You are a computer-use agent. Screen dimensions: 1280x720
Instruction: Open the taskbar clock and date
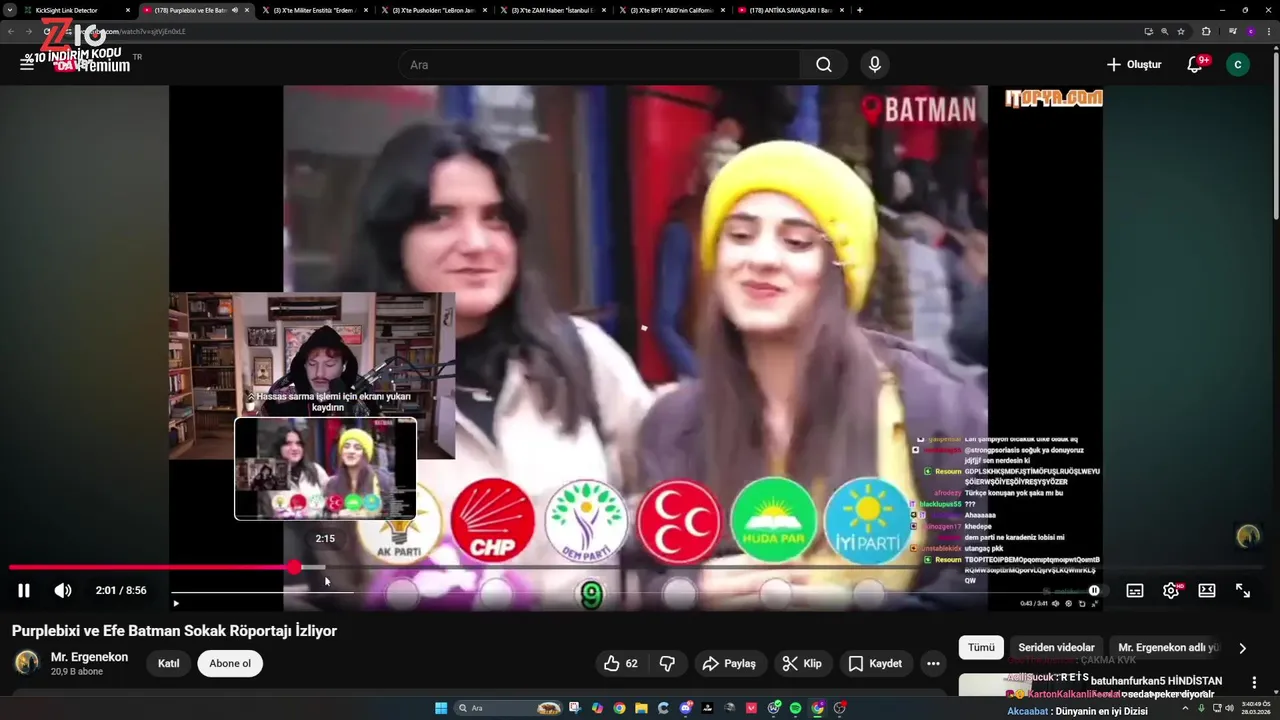coord(1255,708)
